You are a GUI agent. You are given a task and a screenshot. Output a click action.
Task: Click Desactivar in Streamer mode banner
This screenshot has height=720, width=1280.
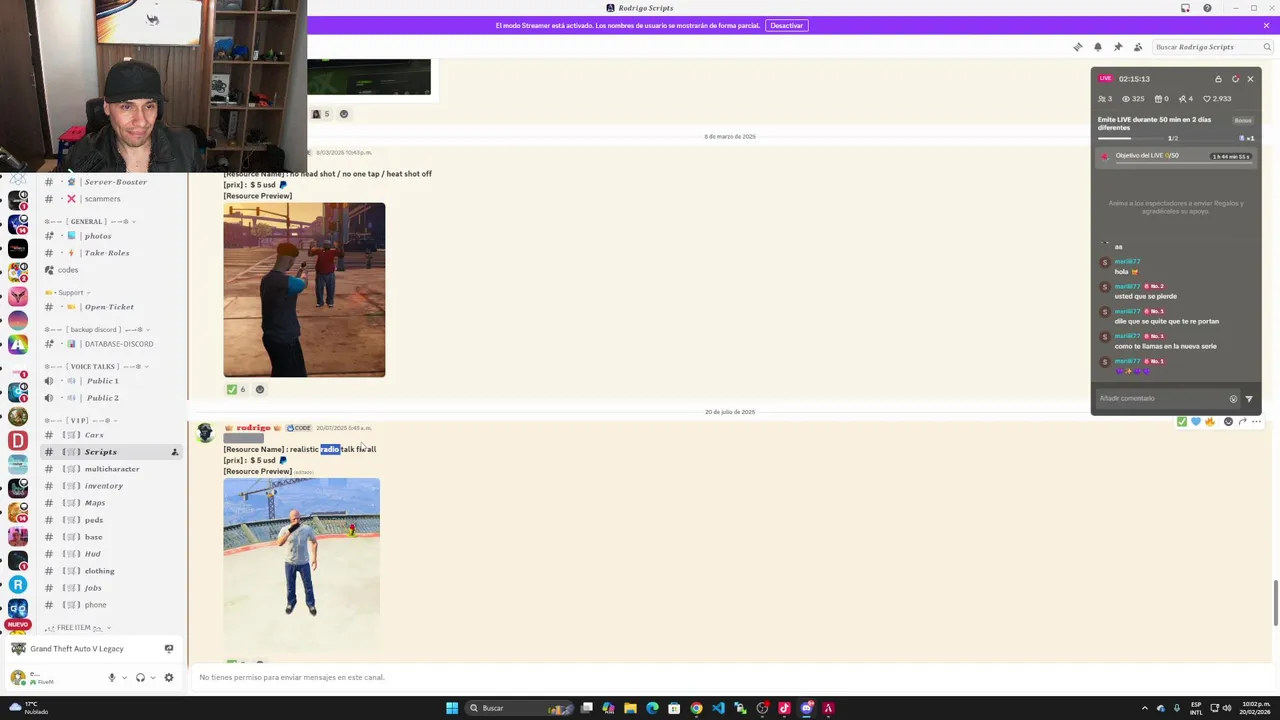pos(786,26)
